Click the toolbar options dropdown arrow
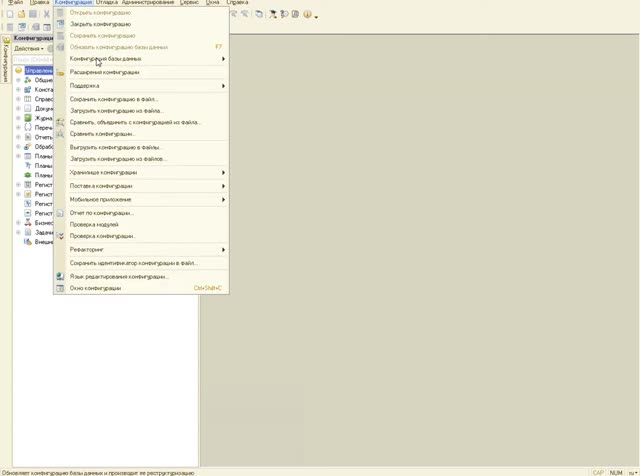The height and width of the screenshot is (476, 640). (316, 17)
